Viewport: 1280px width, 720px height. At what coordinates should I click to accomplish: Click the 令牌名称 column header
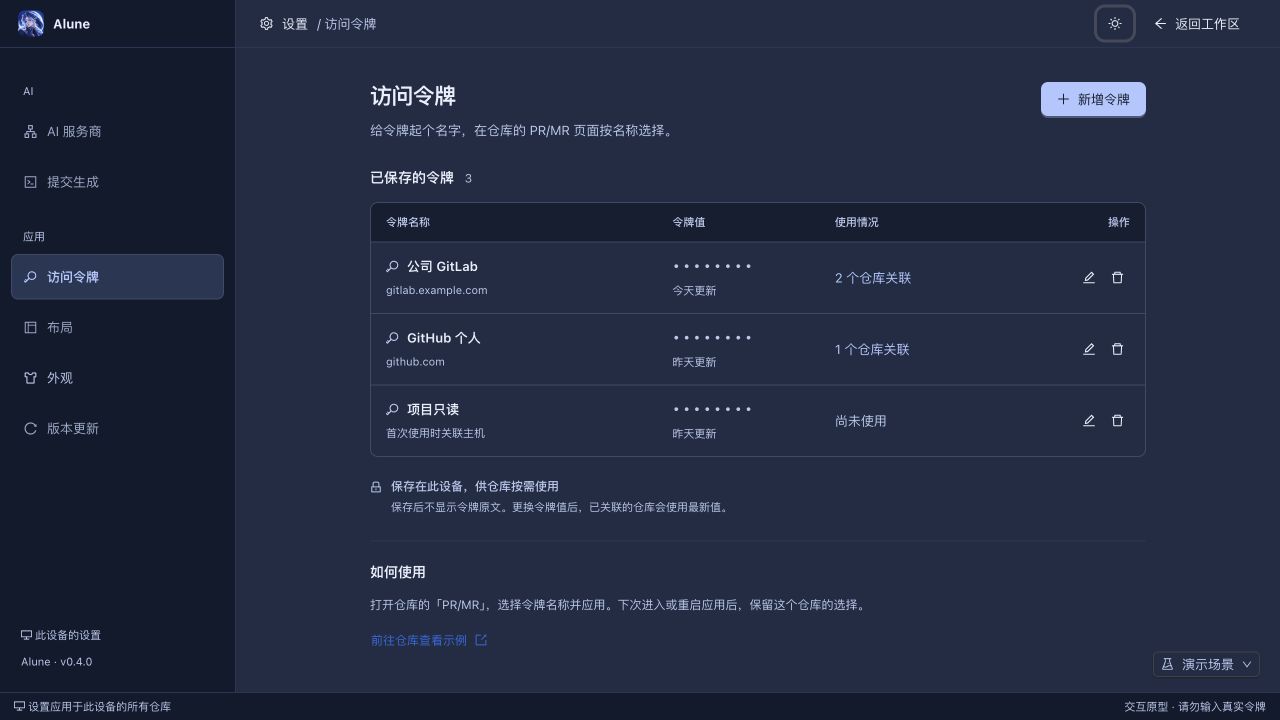tap(408, 222)
